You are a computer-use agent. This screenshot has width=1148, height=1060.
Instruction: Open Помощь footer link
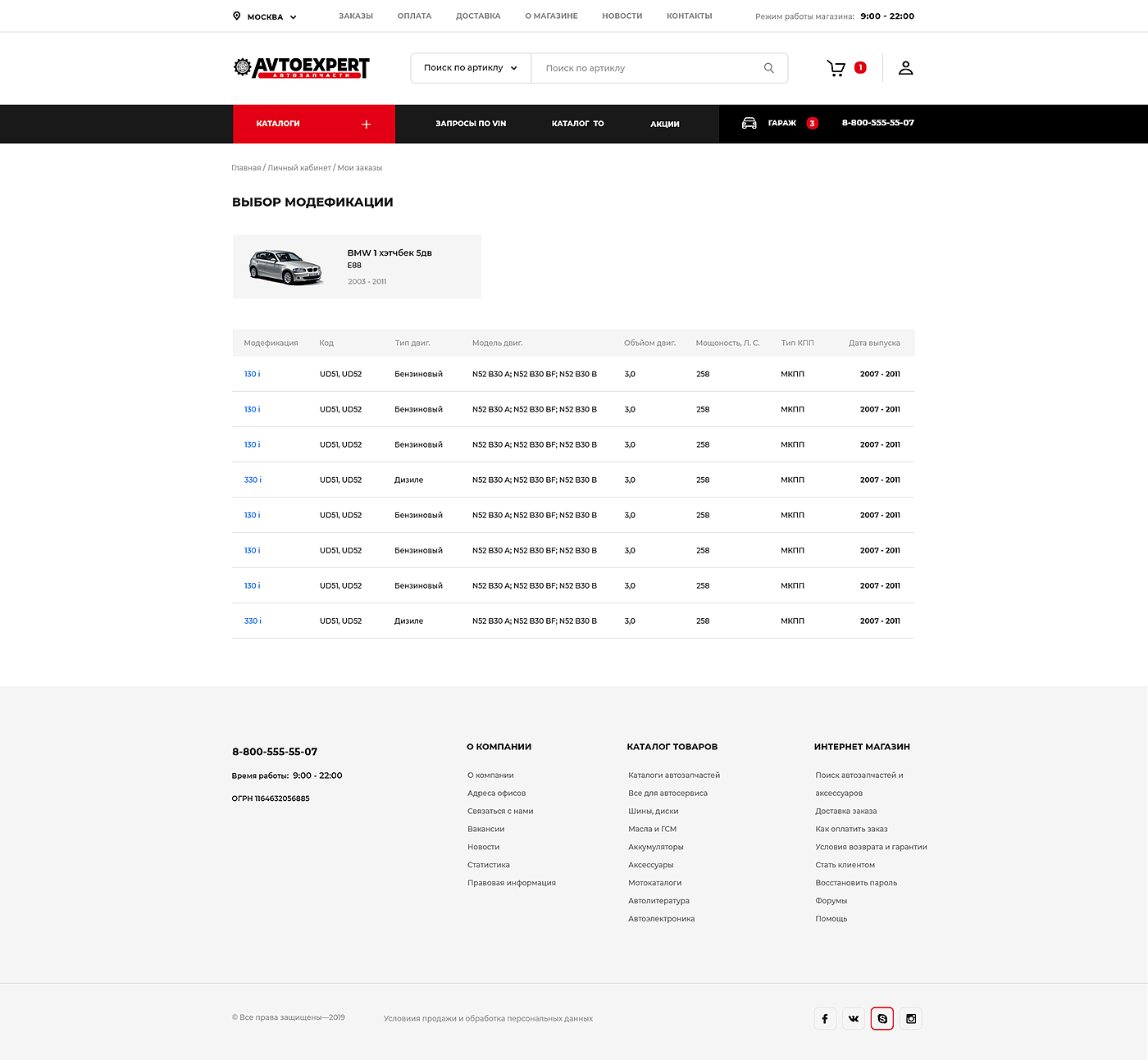click(831, 919)
